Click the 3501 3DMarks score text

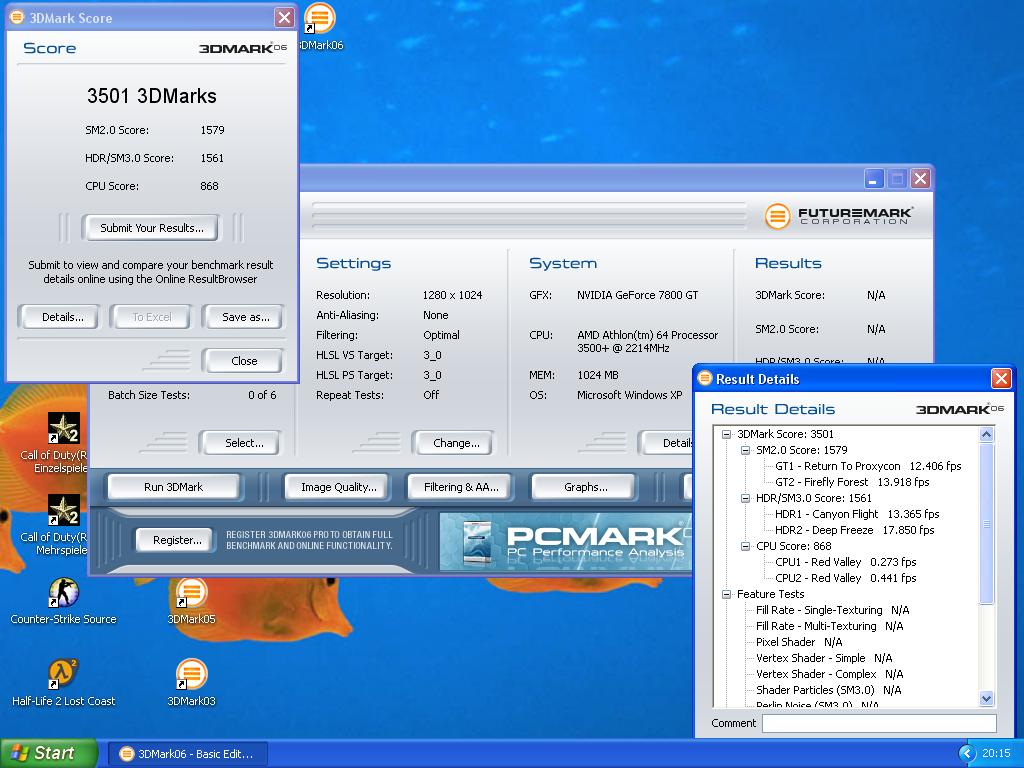(x=152, y=96)
